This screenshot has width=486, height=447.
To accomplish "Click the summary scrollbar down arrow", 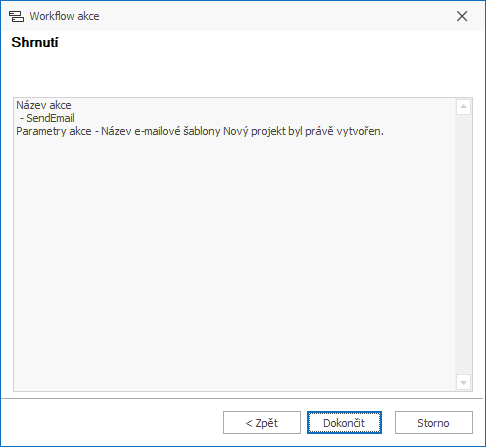I will click(x=463, y=382).
